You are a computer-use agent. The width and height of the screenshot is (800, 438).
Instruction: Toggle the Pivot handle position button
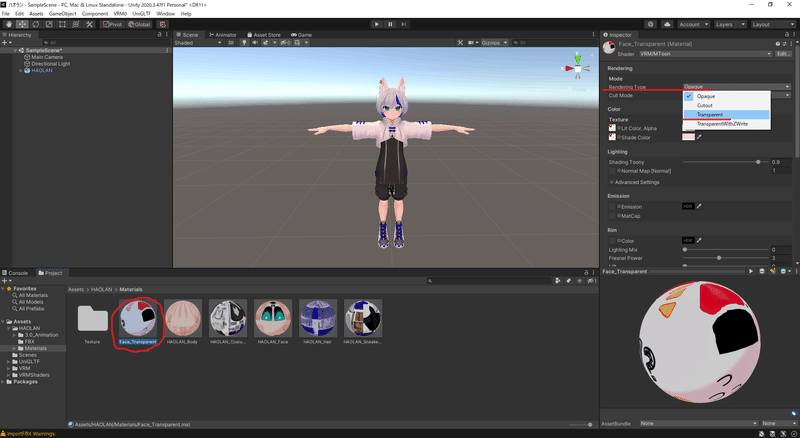click(112, 24)
